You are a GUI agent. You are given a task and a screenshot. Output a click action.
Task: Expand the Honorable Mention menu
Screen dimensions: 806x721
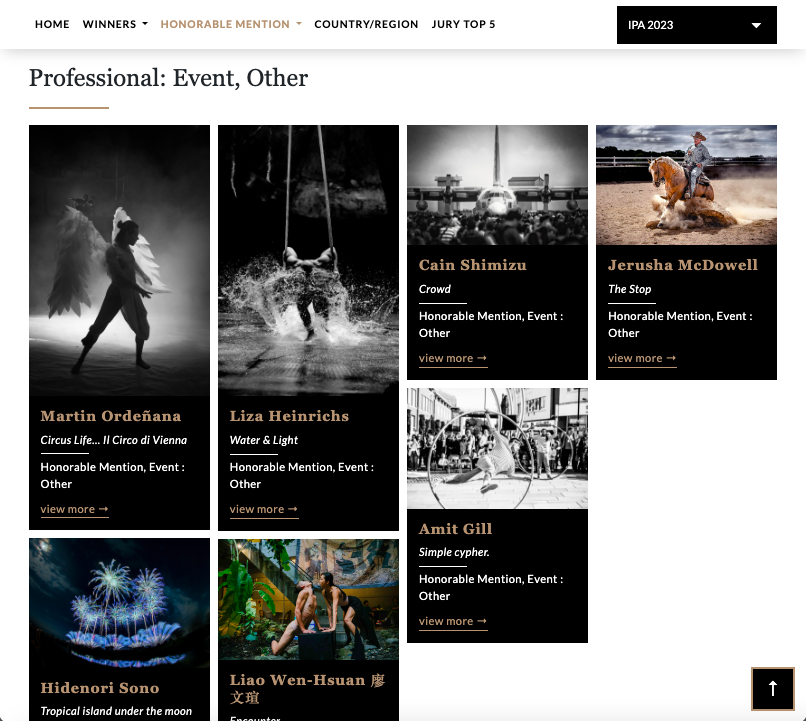pos(231,24)
